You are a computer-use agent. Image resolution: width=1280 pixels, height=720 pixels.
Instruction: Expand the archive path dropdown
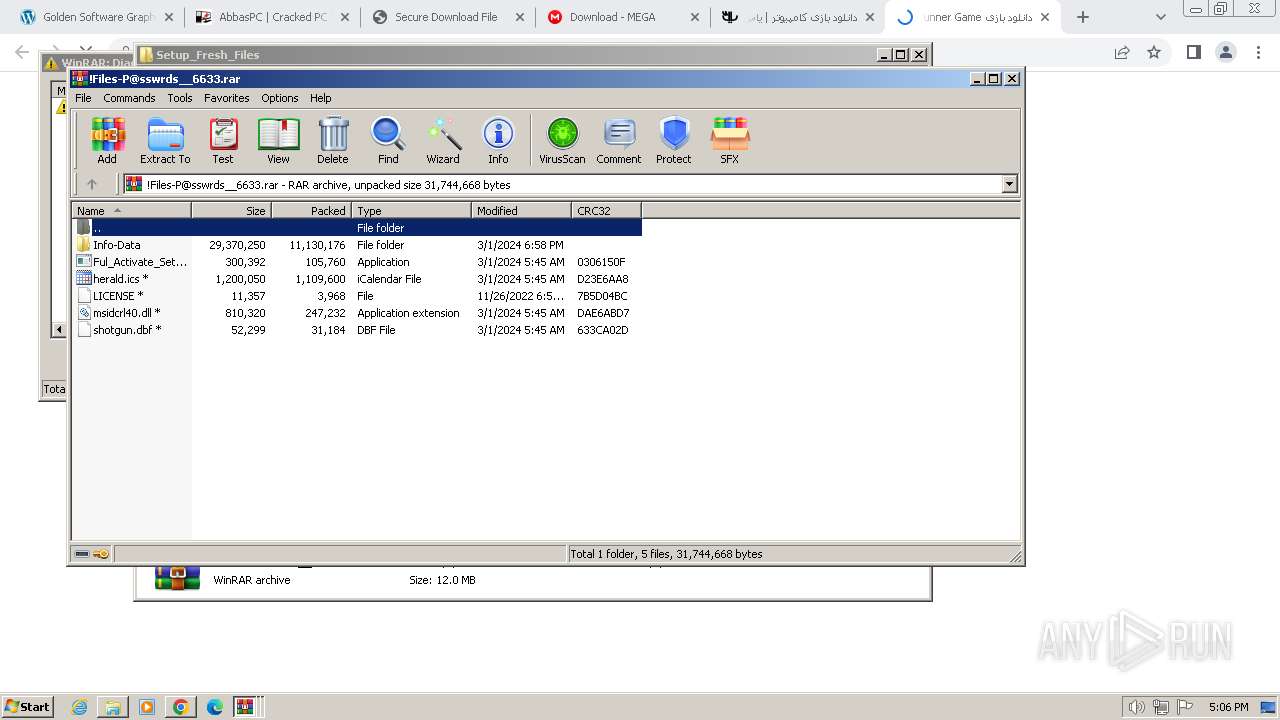pyautogui.click(x=1009, y=184)
